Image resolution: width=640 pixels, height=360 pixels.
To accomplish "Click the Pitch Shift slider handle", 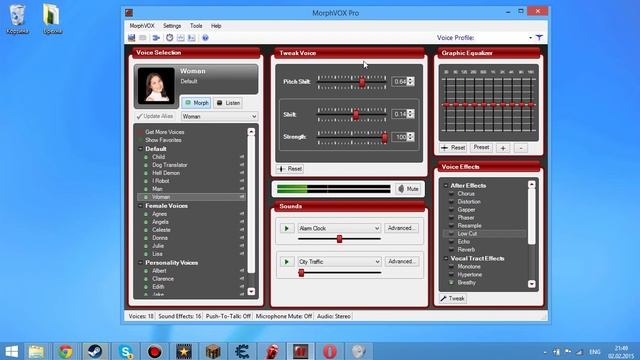I will point(362,82).
